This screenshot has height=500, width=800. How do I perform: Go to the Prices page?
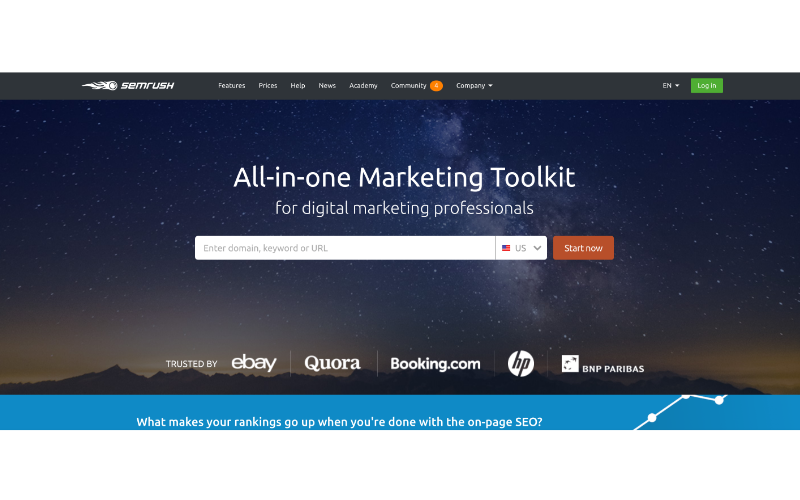[267, 86]
